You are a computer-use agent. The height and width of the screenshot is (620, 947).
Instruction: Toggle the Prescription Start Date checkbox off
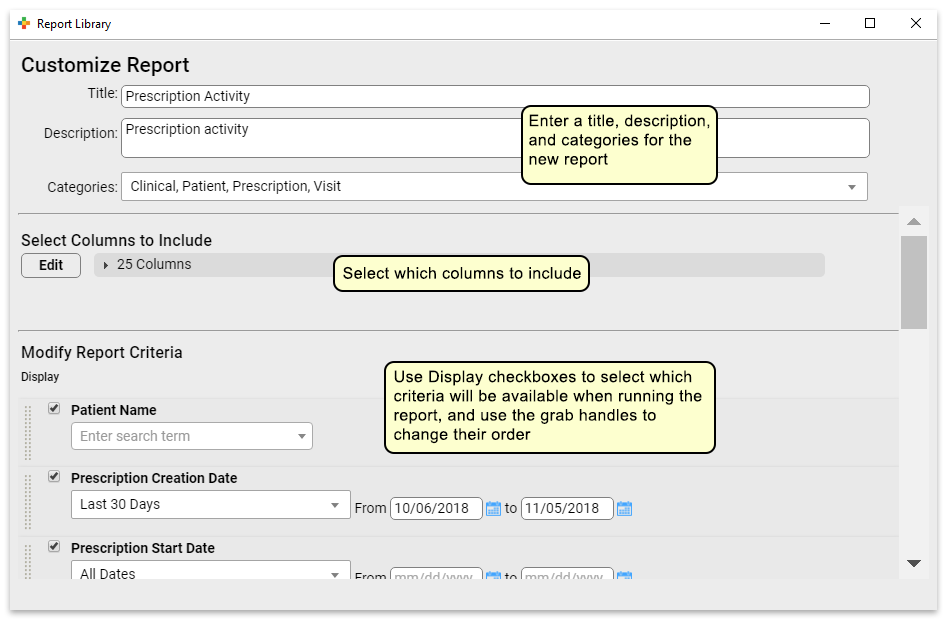[54, 548]
